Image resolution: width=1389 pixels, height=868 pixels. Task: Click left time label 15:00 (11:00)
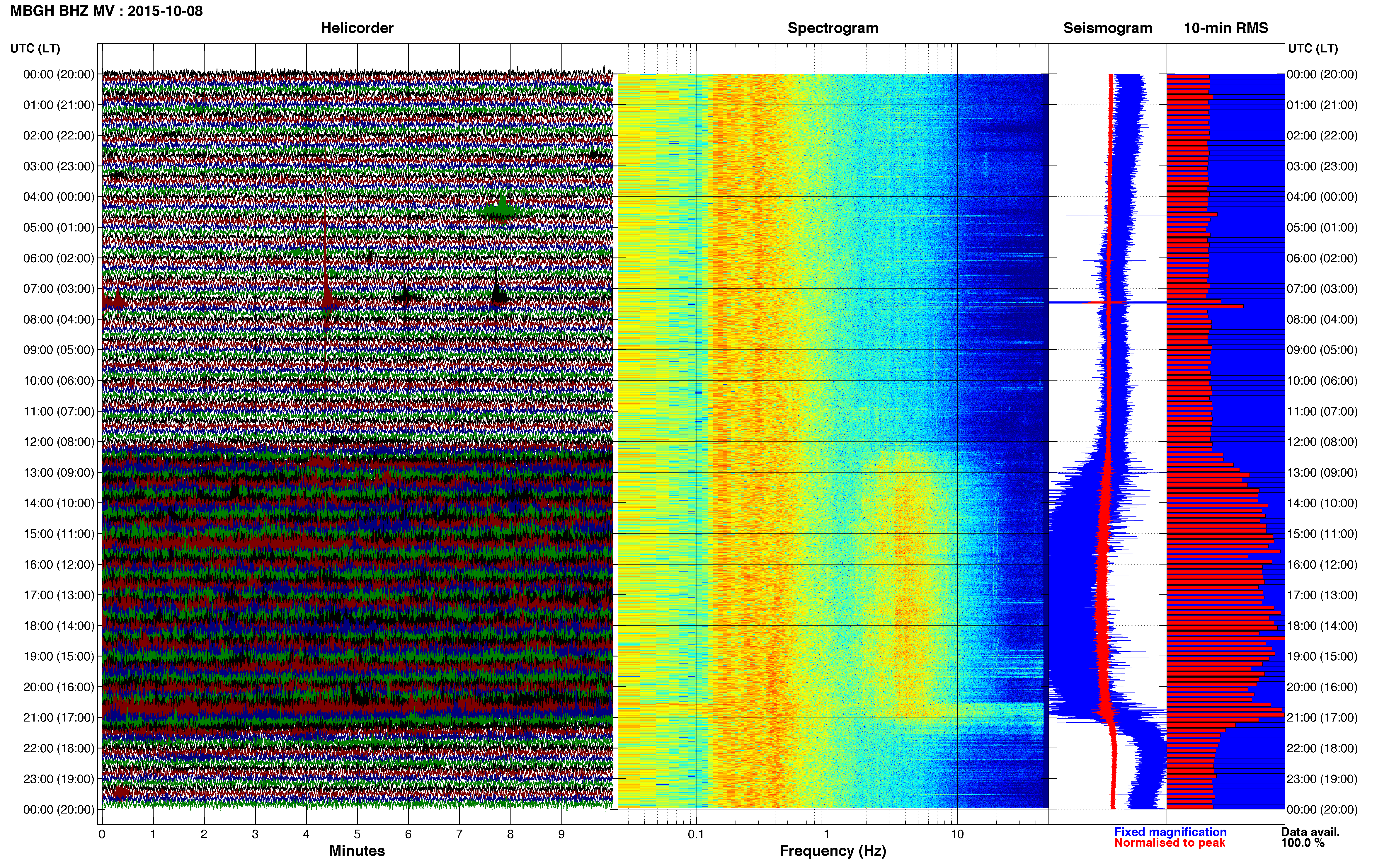tap(59, 534)
